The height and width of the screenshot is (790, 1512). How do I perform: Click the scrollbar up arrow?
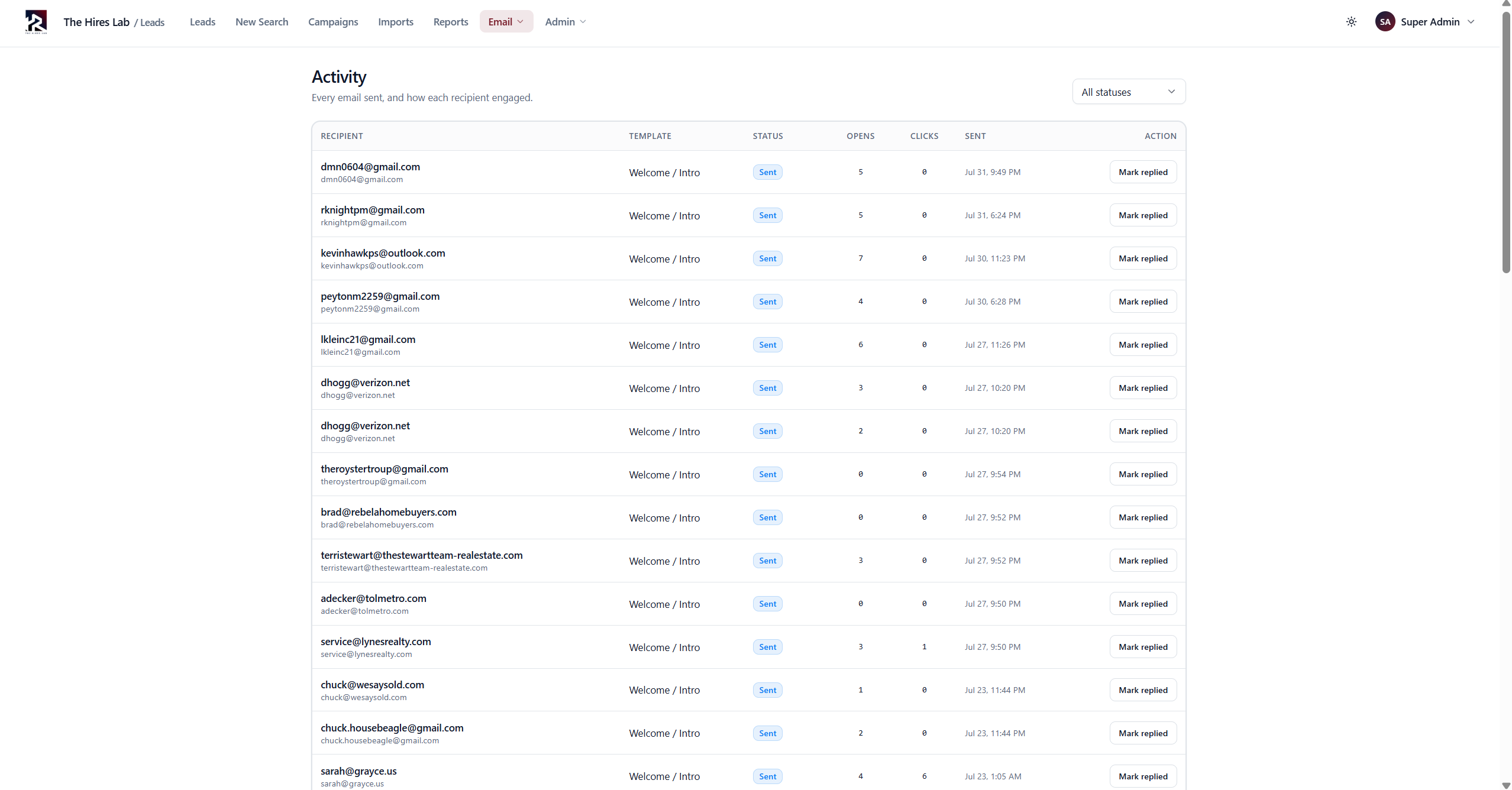[x=1506, y=4]
